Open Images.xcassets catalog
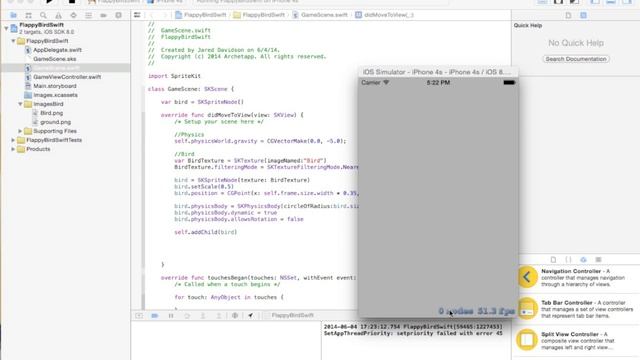The image size is (640, 360). (55, 95)
